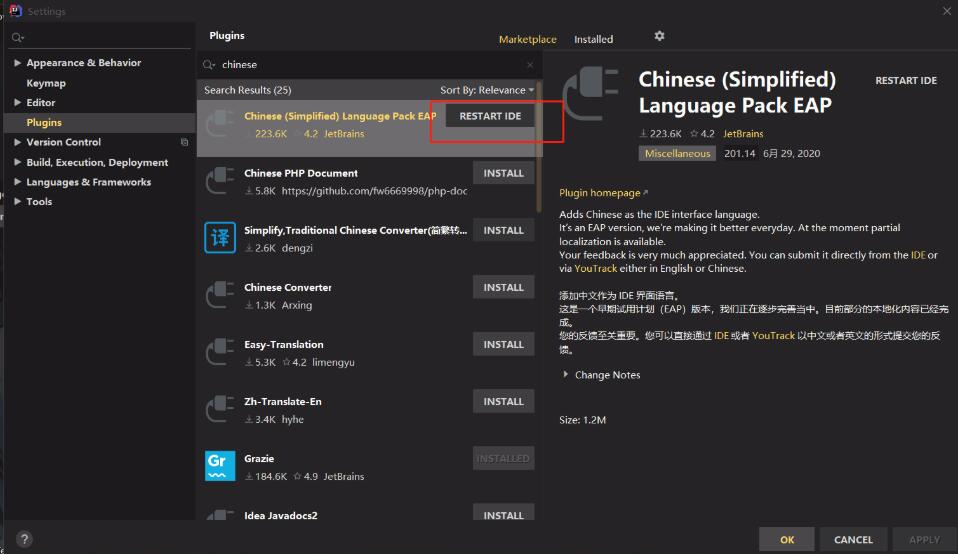The height and width of the screenshot is (554, 958).
Task: Open the Sort By Relevance dropdown
Action: point(487,90)
